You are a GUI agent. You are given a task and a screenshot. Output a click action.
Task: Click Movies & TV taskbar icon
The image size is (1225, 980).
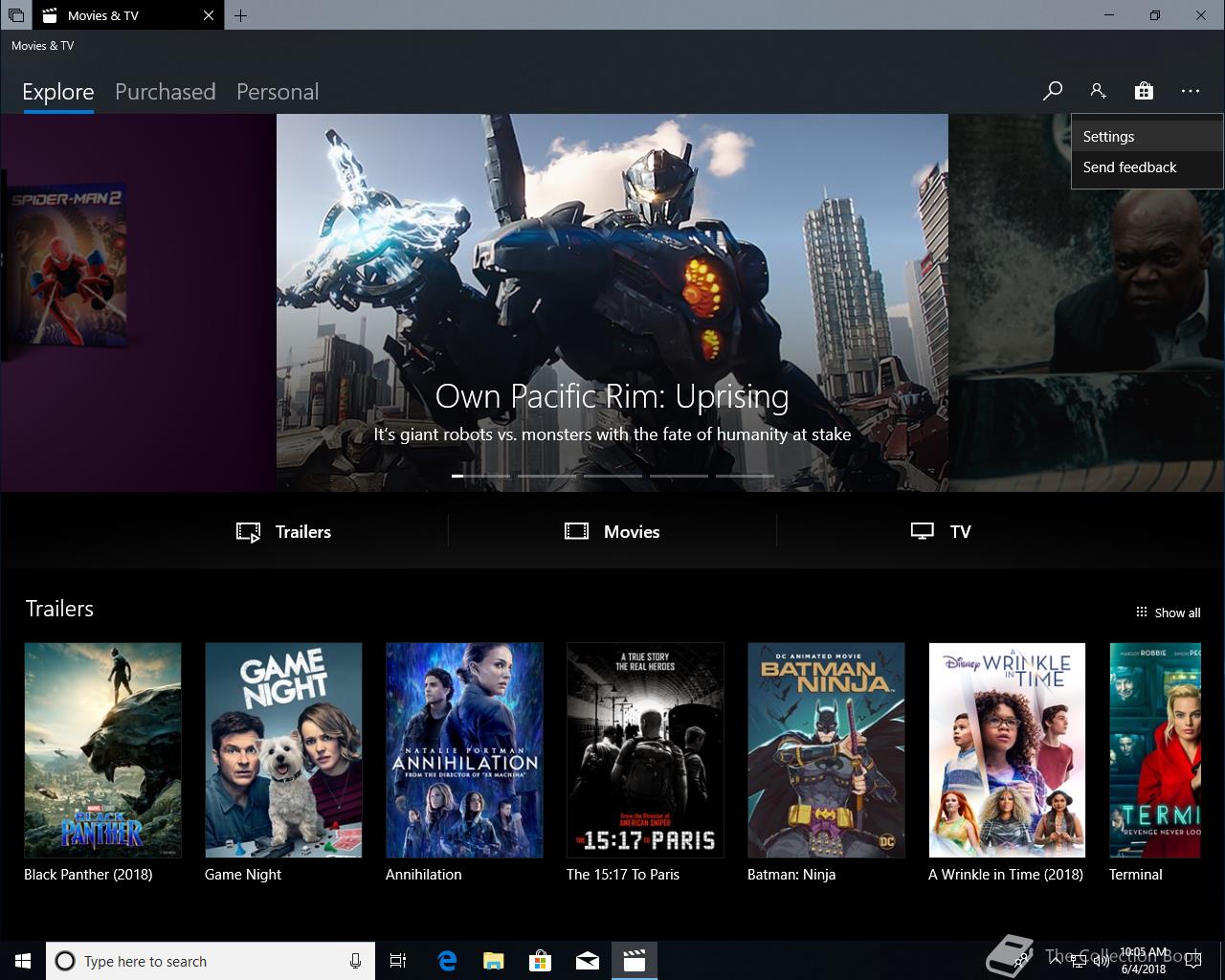[x=635, y=961]
